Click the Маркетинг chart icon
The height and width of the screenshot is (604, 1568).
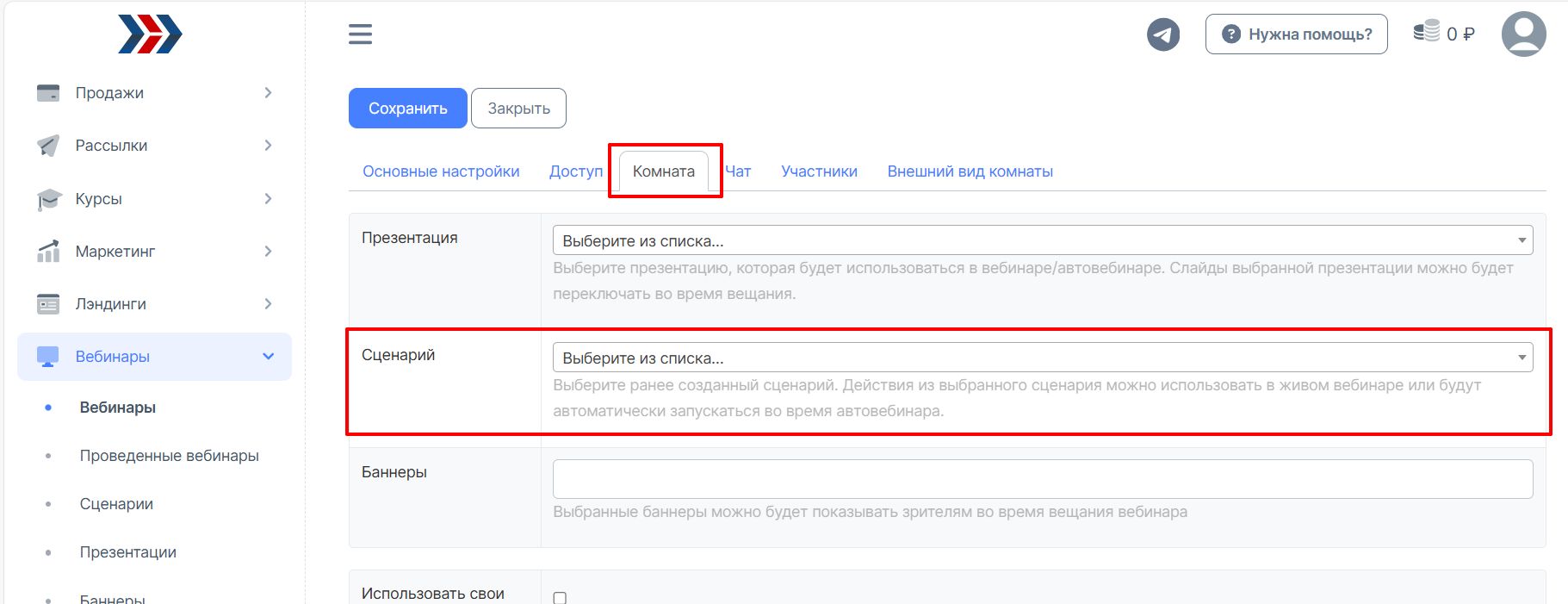tap(48, 252)
